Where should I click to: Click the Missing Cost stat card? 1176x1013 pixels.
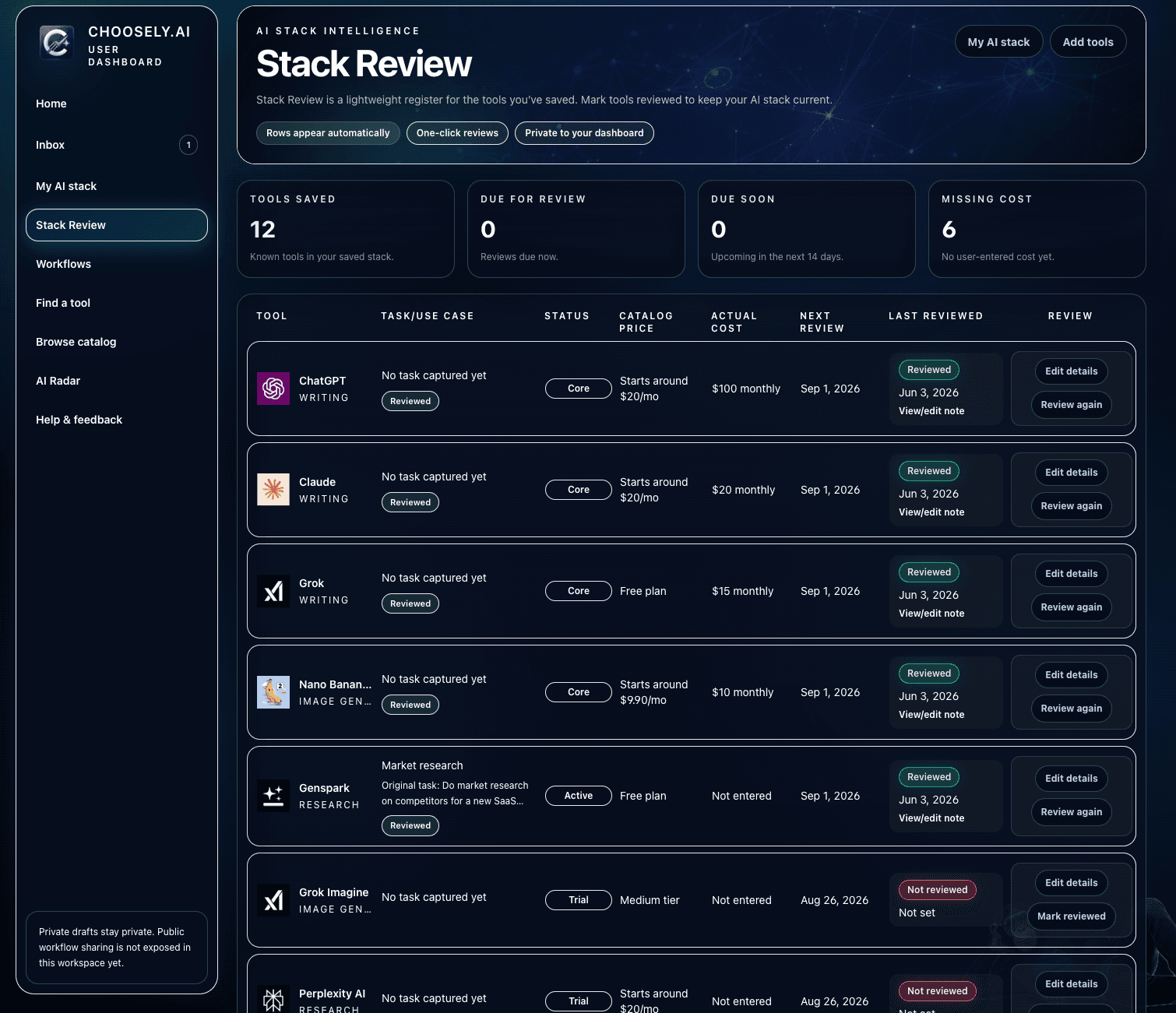click(x=1037, y=229)
